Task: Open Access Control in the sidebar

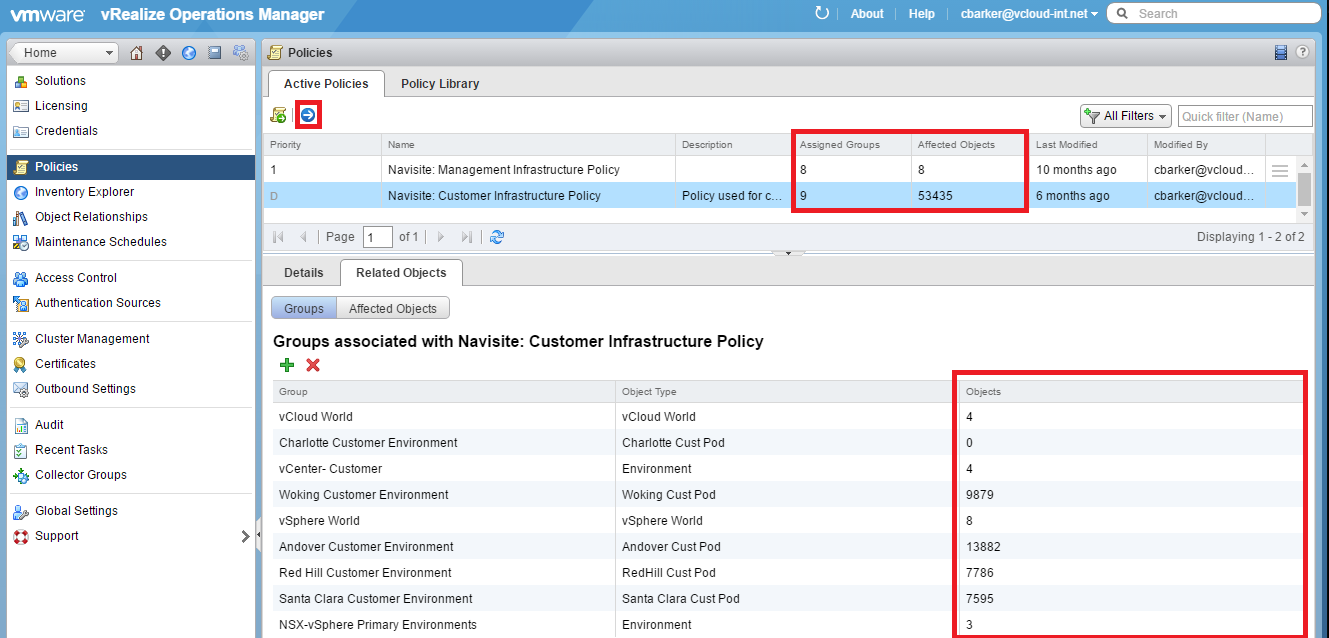Action: [76, 278]
